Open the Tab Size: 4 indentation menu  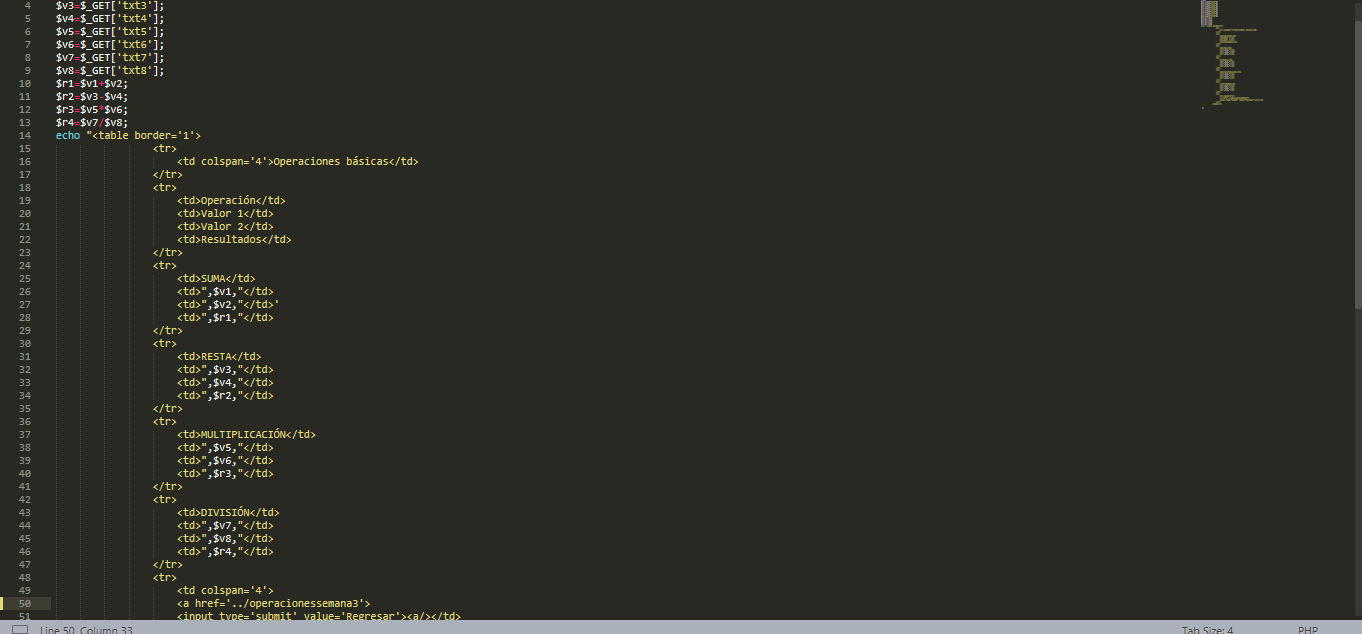1207,630
